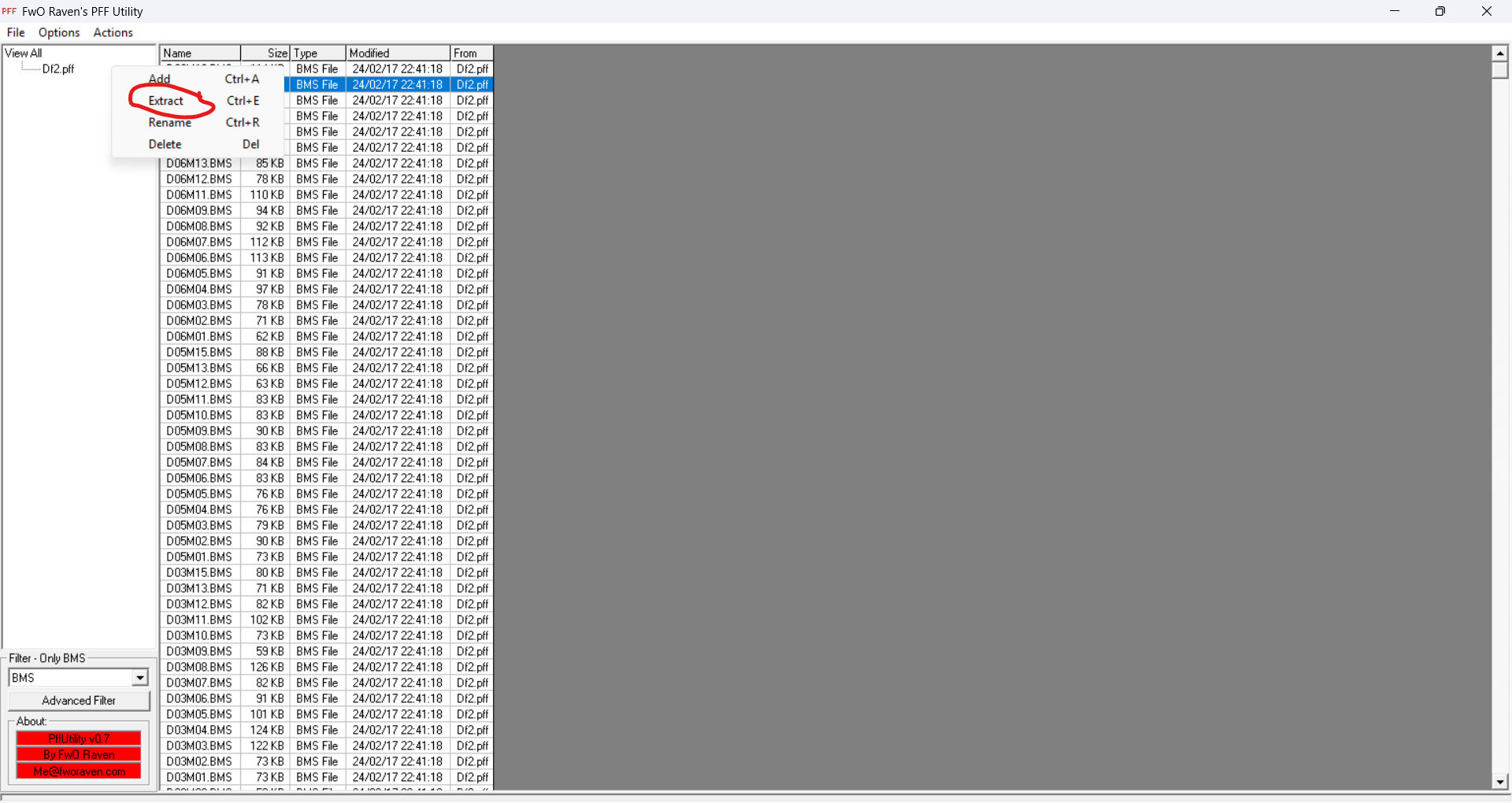This screenshot has height=803, width=1512.
Task: Select the D05M09.BMS file
Action: coord(199,431)
